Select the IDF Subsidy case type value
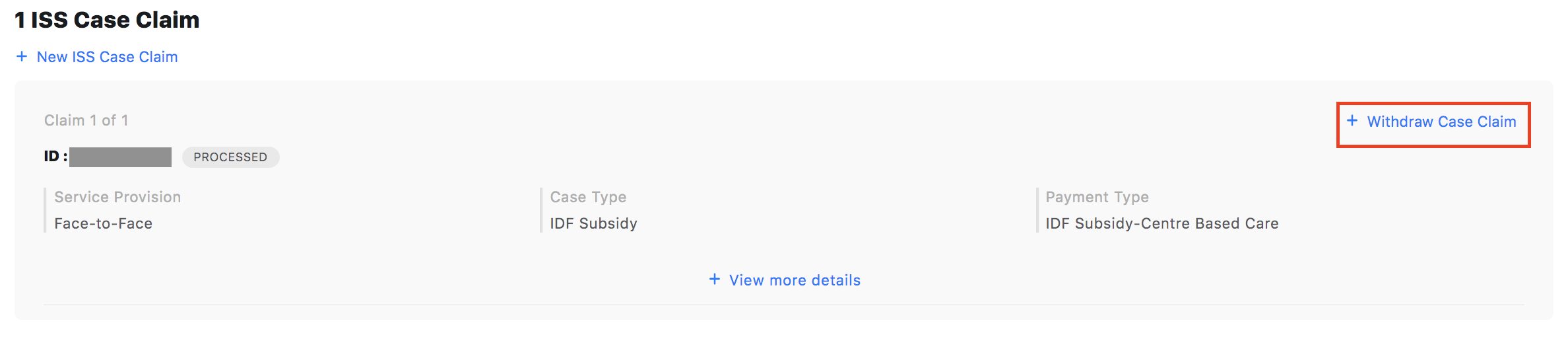Viewport: 1568px width, 337px height. (593, 223)
